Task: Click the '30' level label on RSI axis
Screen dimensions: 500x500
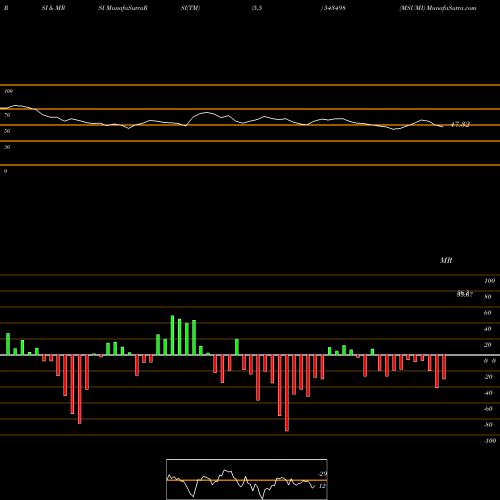Action: coord(7,147)
